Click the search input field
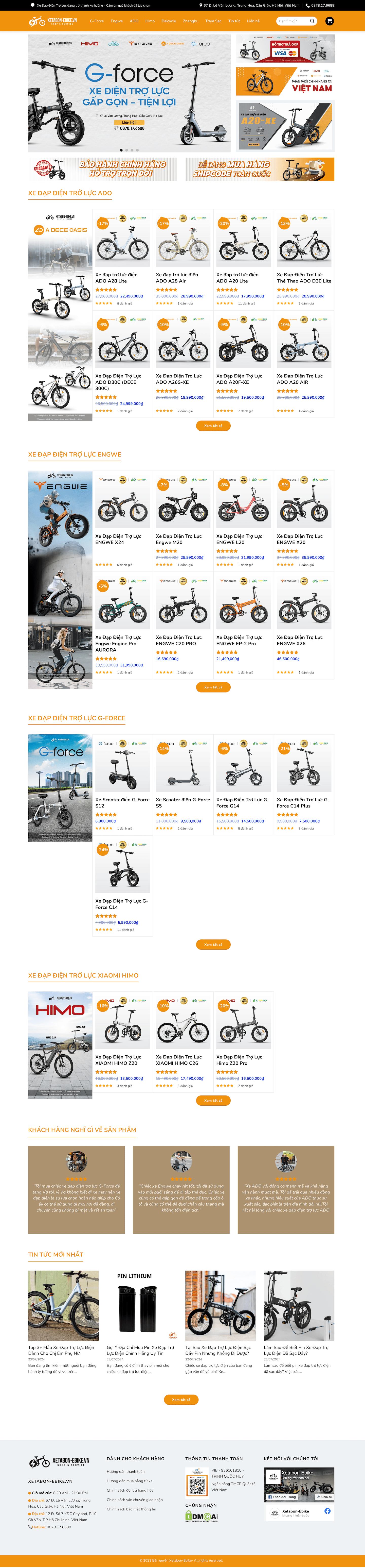This screenshot has width=365, height=1568. tap(293, 21)
